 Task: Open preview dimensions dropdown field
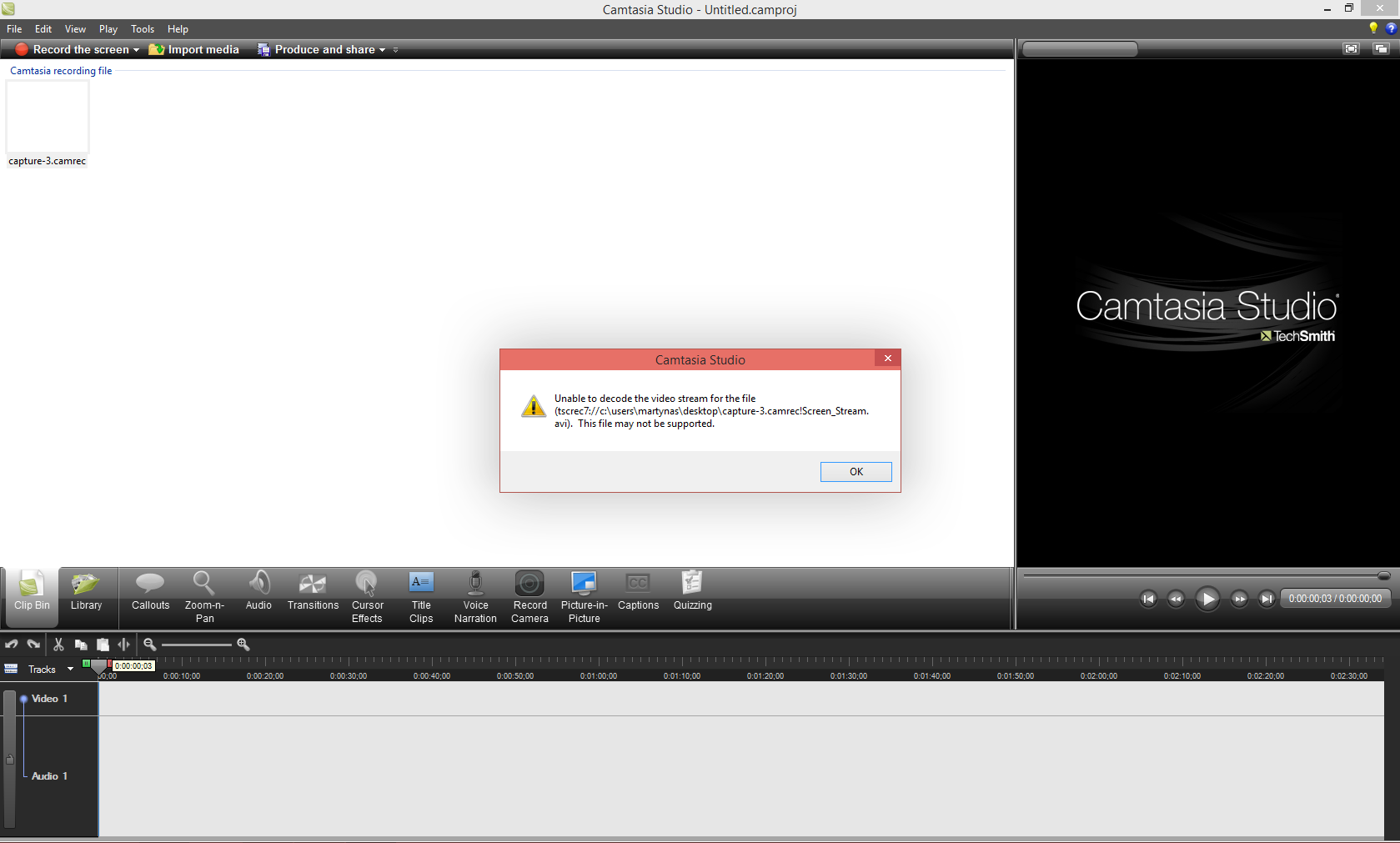coord(1080,49)
